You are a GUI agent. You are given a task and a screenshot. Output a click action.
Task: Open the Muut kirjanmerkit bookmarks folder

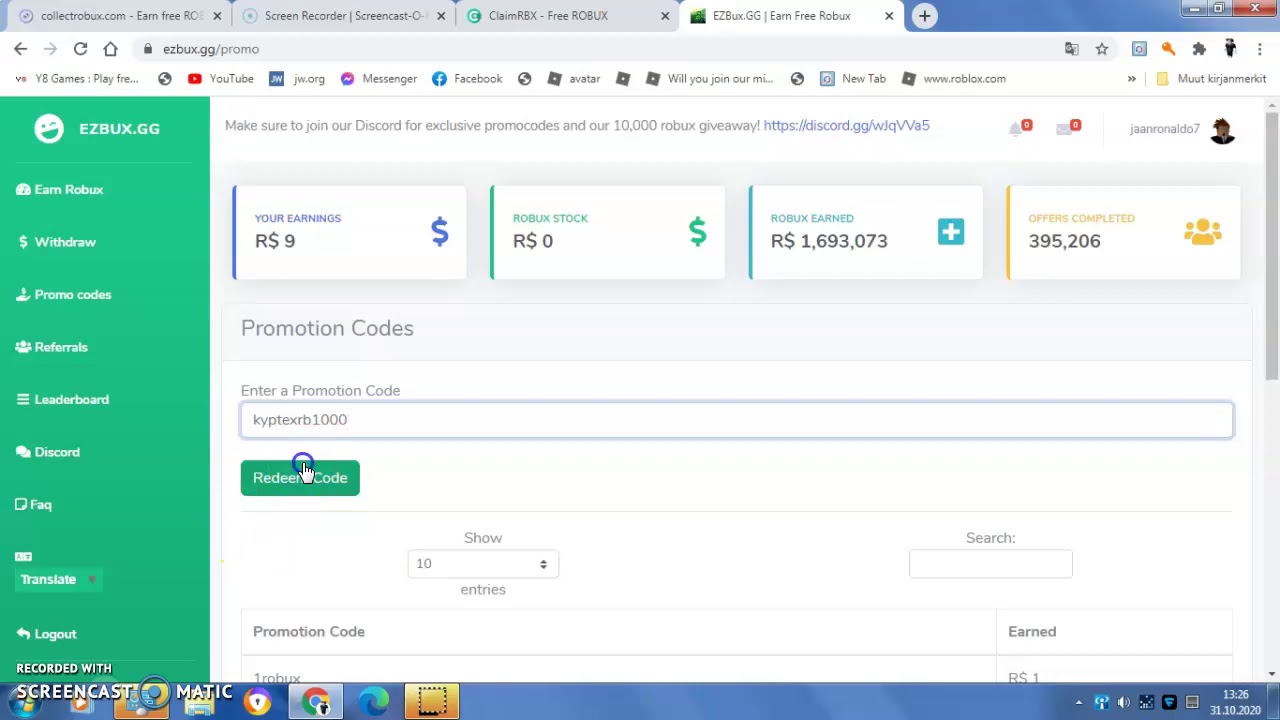pyautogui.click(x=1211, y=78)
